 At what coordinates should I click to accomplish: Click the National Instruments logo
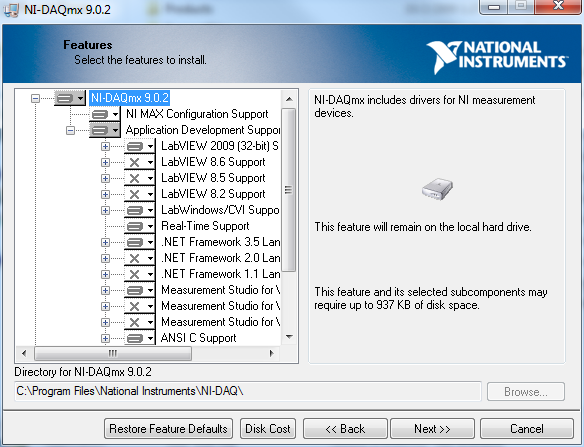click(497, 57)
